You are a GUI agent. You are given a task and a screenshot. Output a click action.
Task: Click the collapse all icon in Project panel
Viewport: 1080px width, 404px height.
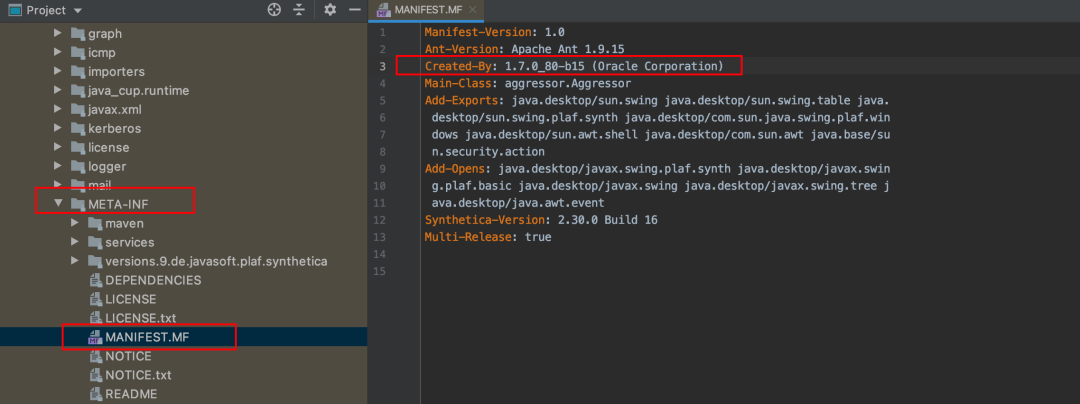[x=298, y=10]
